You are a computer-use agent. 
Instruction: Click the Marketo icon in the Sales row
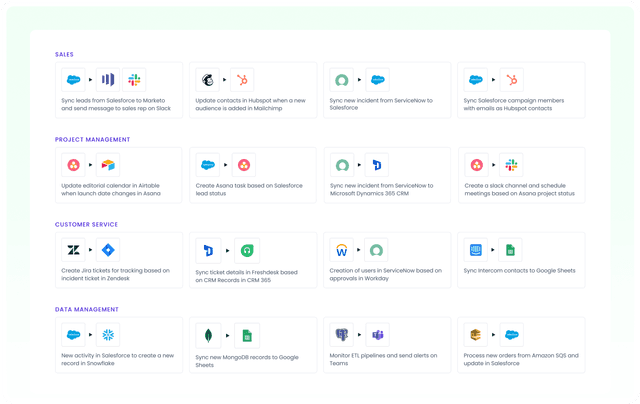point(108,80)
